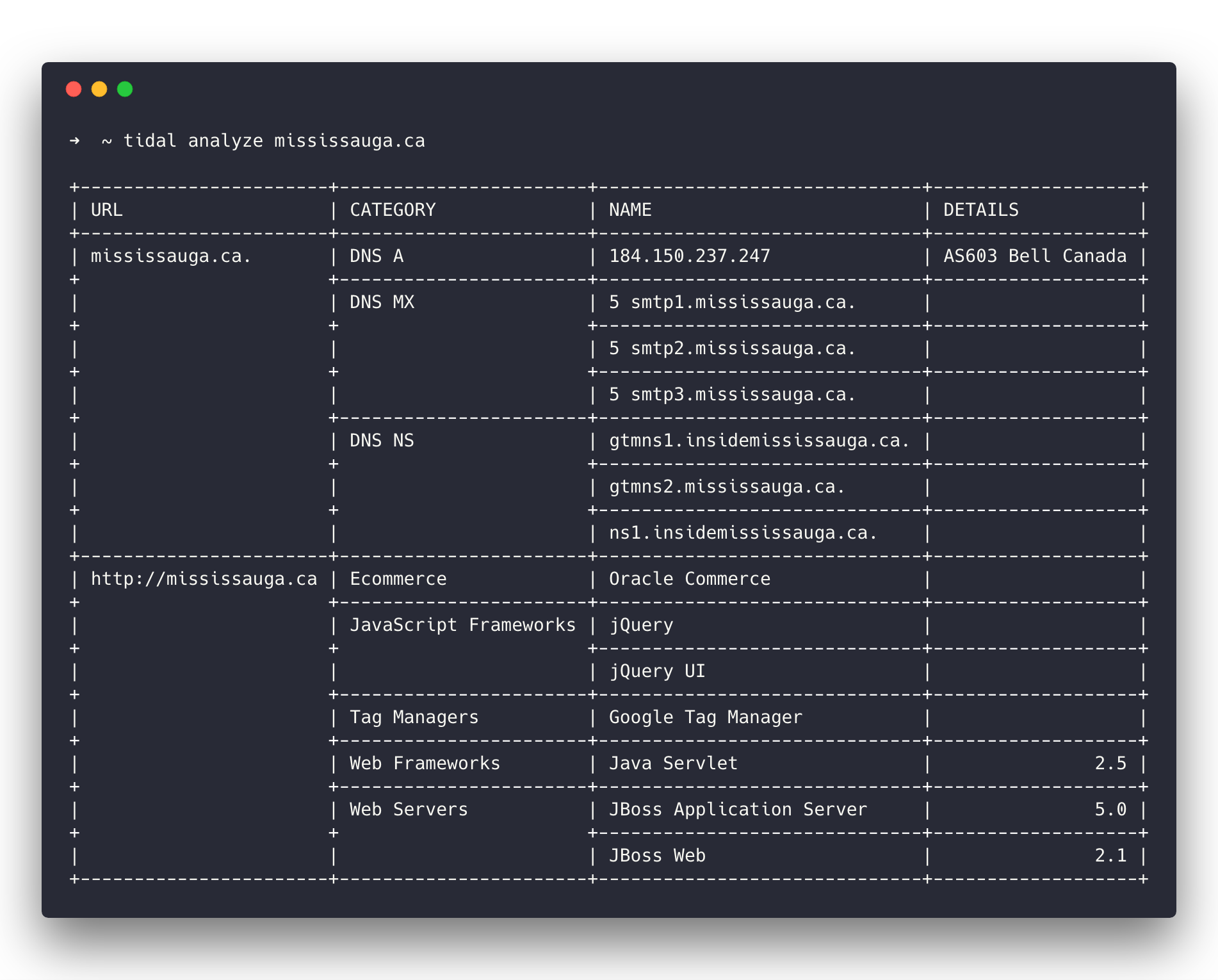
Task: Click the URL column header
Action: (106, 210)
